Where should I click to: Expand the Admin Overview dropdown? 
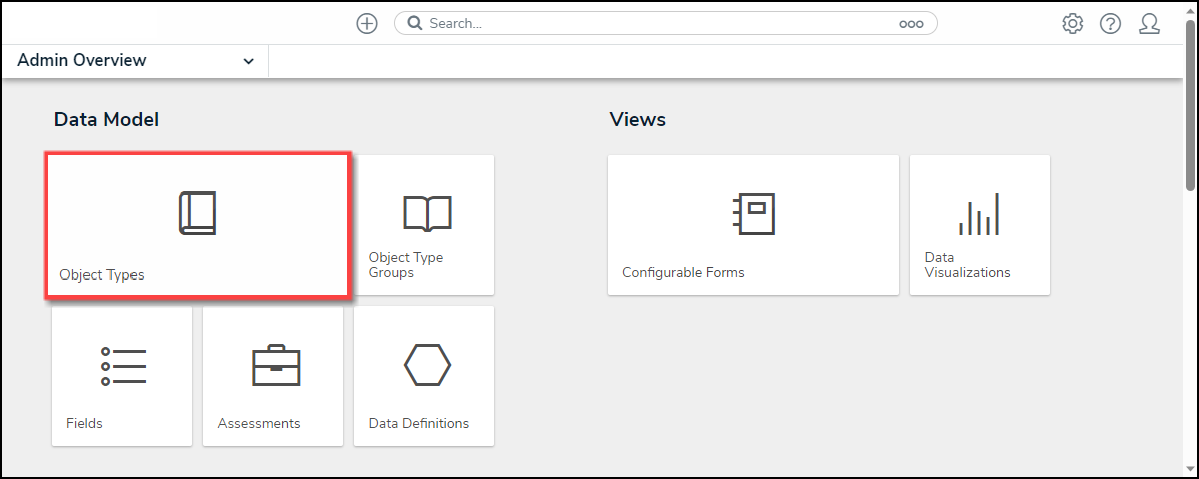tap(135, 61)
